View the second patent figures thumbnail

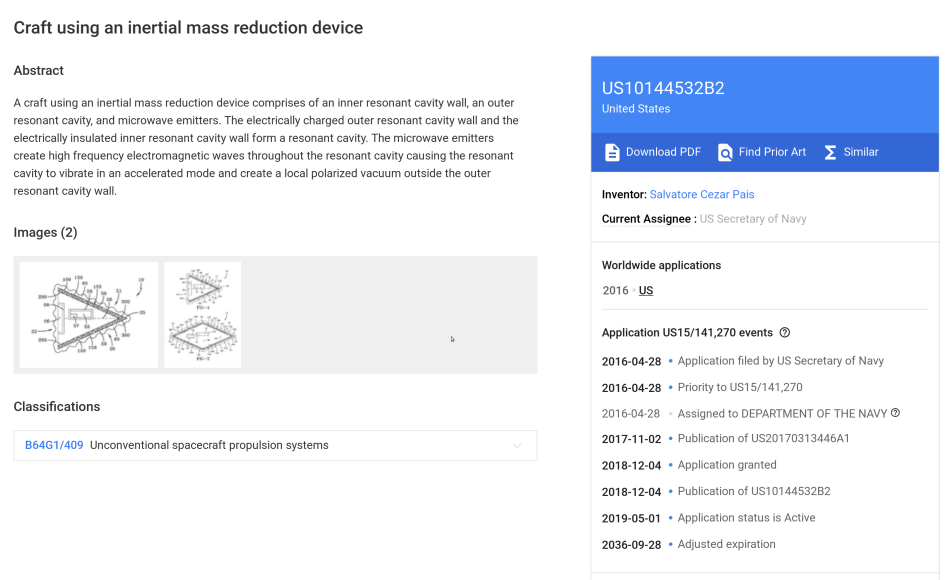202,315
